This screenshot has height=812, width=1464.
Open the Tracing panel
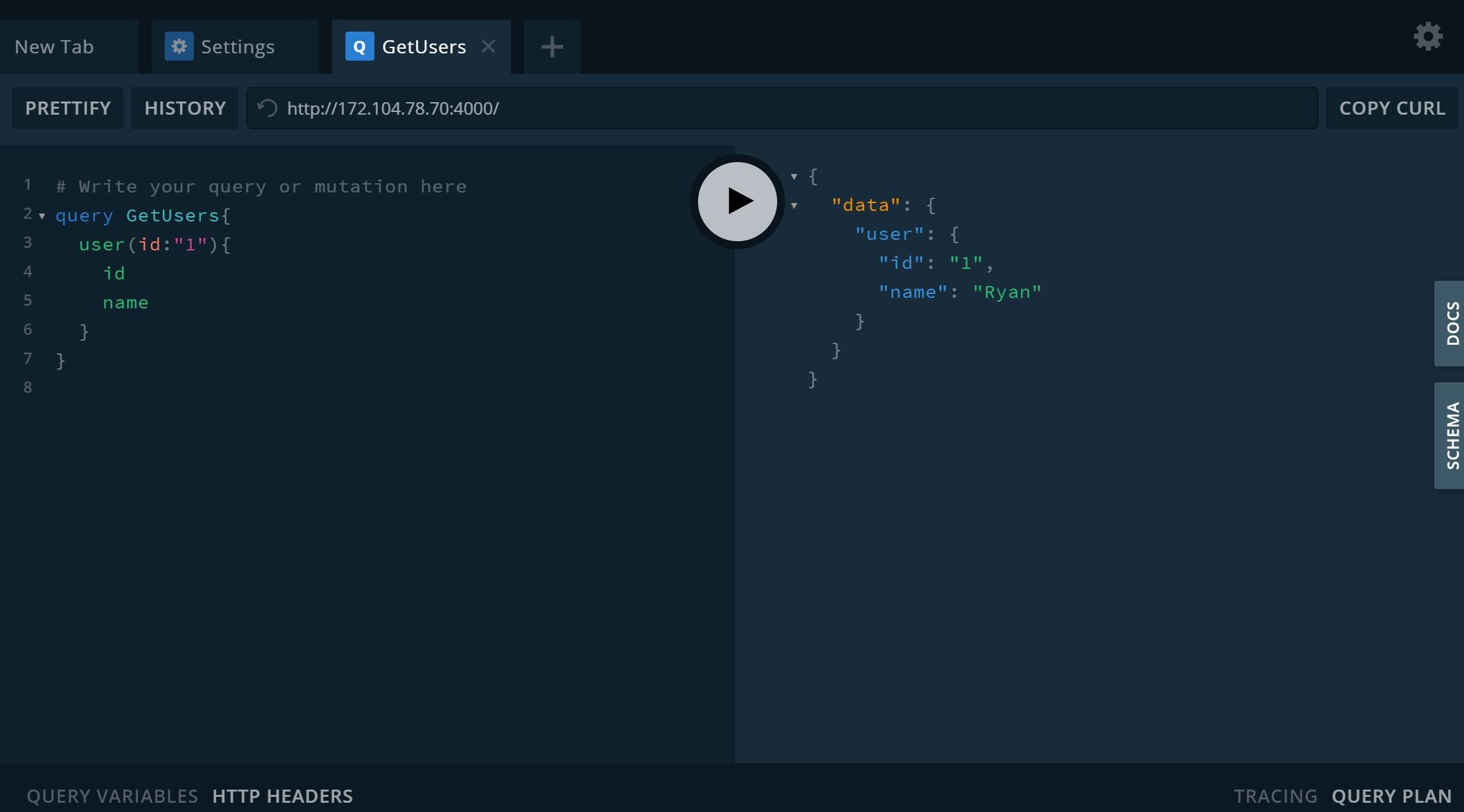[x=1275, y=796]
